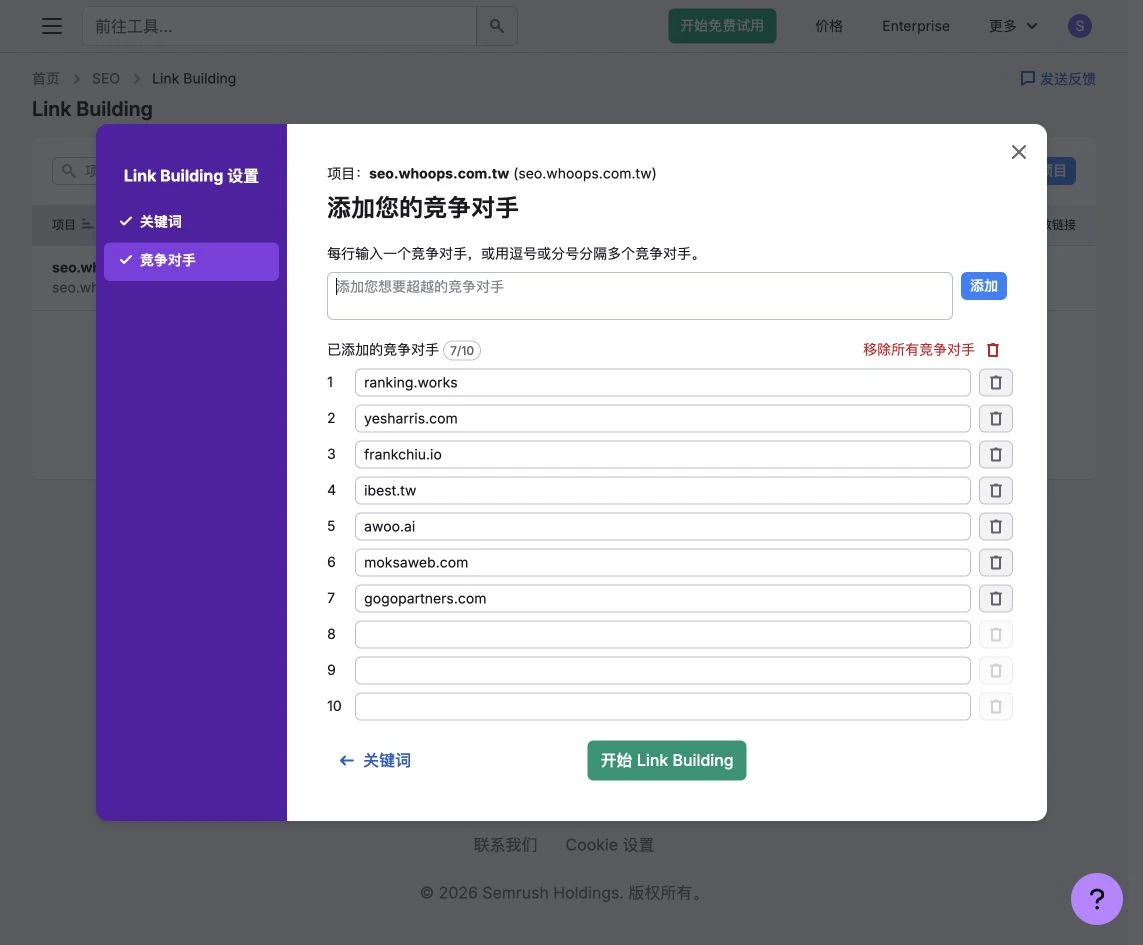Click the project name seo.whoops.com.tw in dialog

coord(439,174)
